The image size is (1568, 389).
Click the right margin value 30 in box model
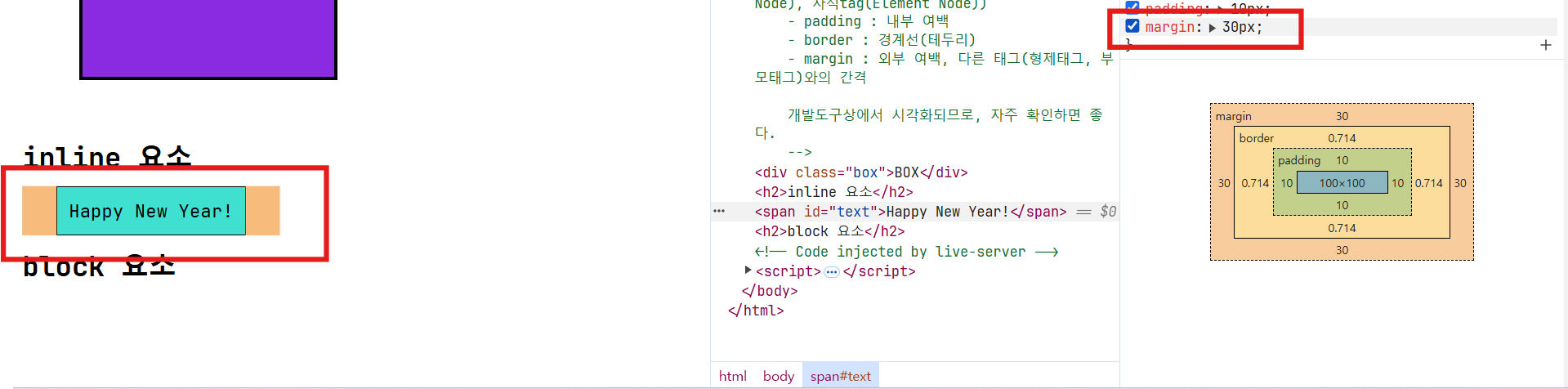click(1460, 183)
